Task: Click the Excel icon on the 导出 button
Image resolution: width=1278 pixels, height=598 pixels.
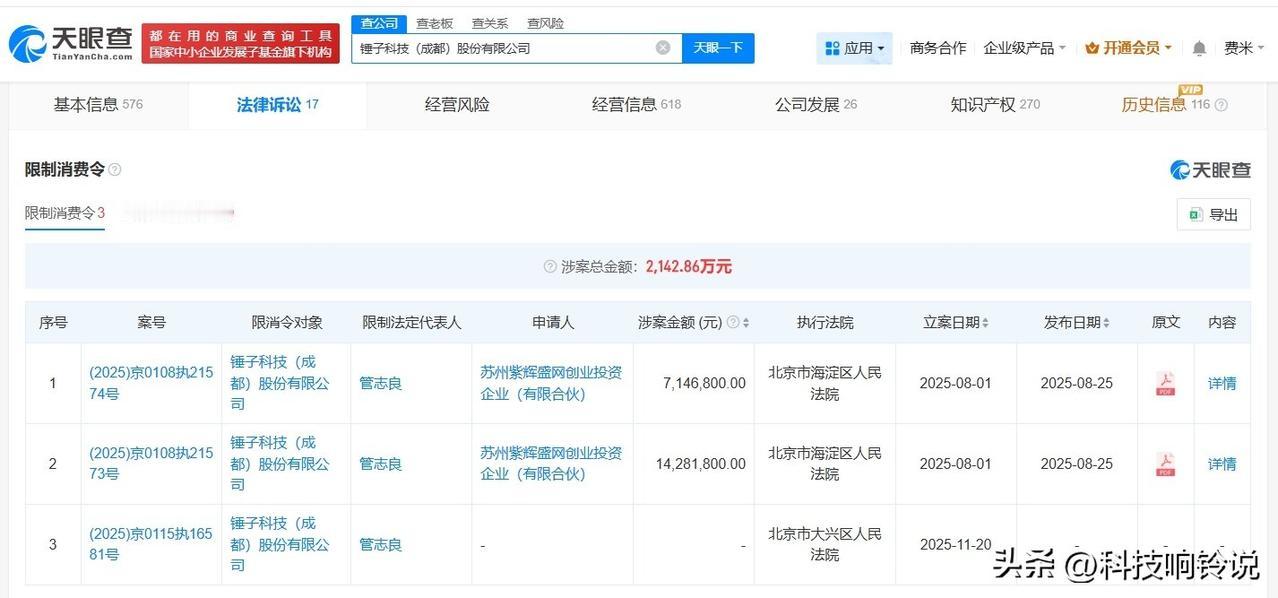Action: click(x=1196, y=214)
